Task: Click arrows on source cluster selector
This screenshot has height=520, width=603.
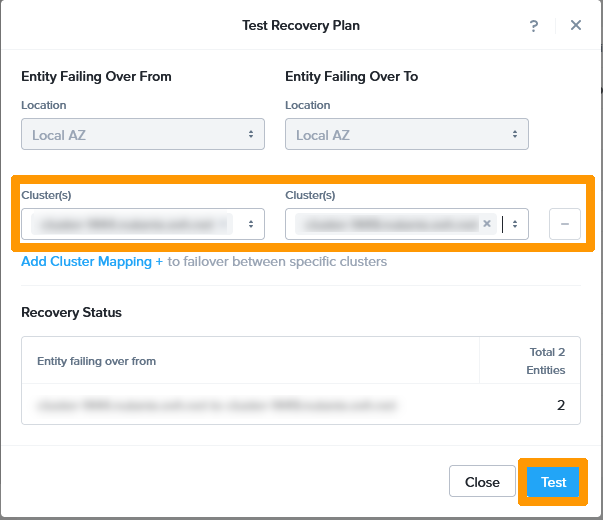Action: click(251, 224)
